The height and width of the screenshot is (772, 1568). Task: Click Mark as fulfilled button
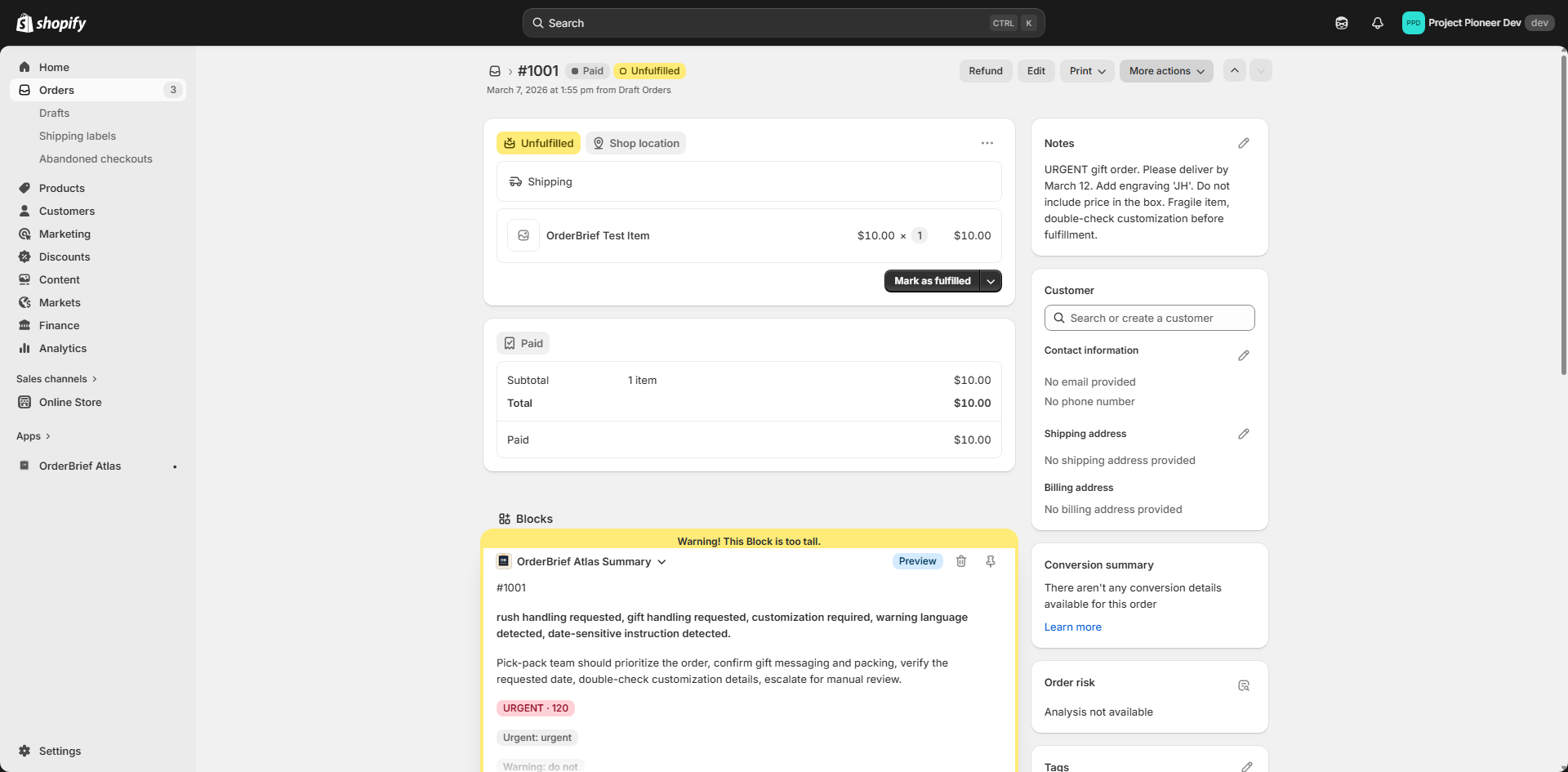point(932,281)
